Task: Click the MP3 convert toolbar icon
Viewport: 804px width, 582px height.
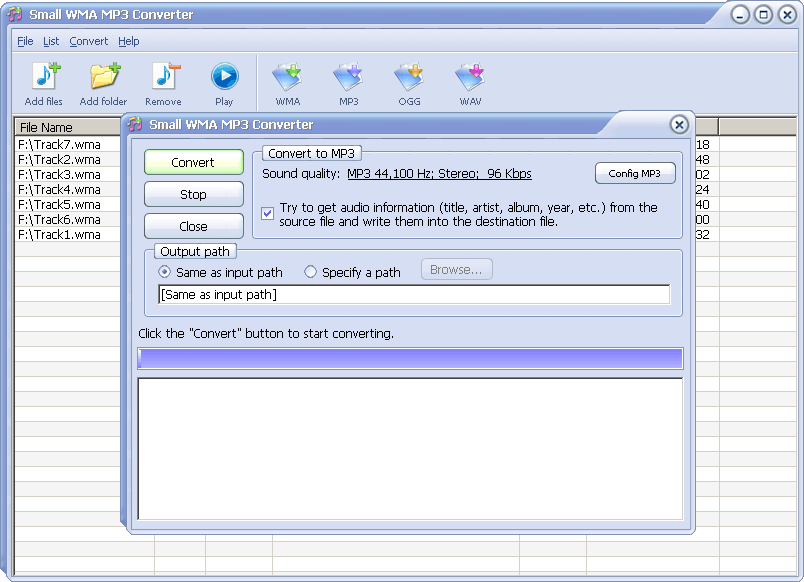Action: (x=349, y=84)
